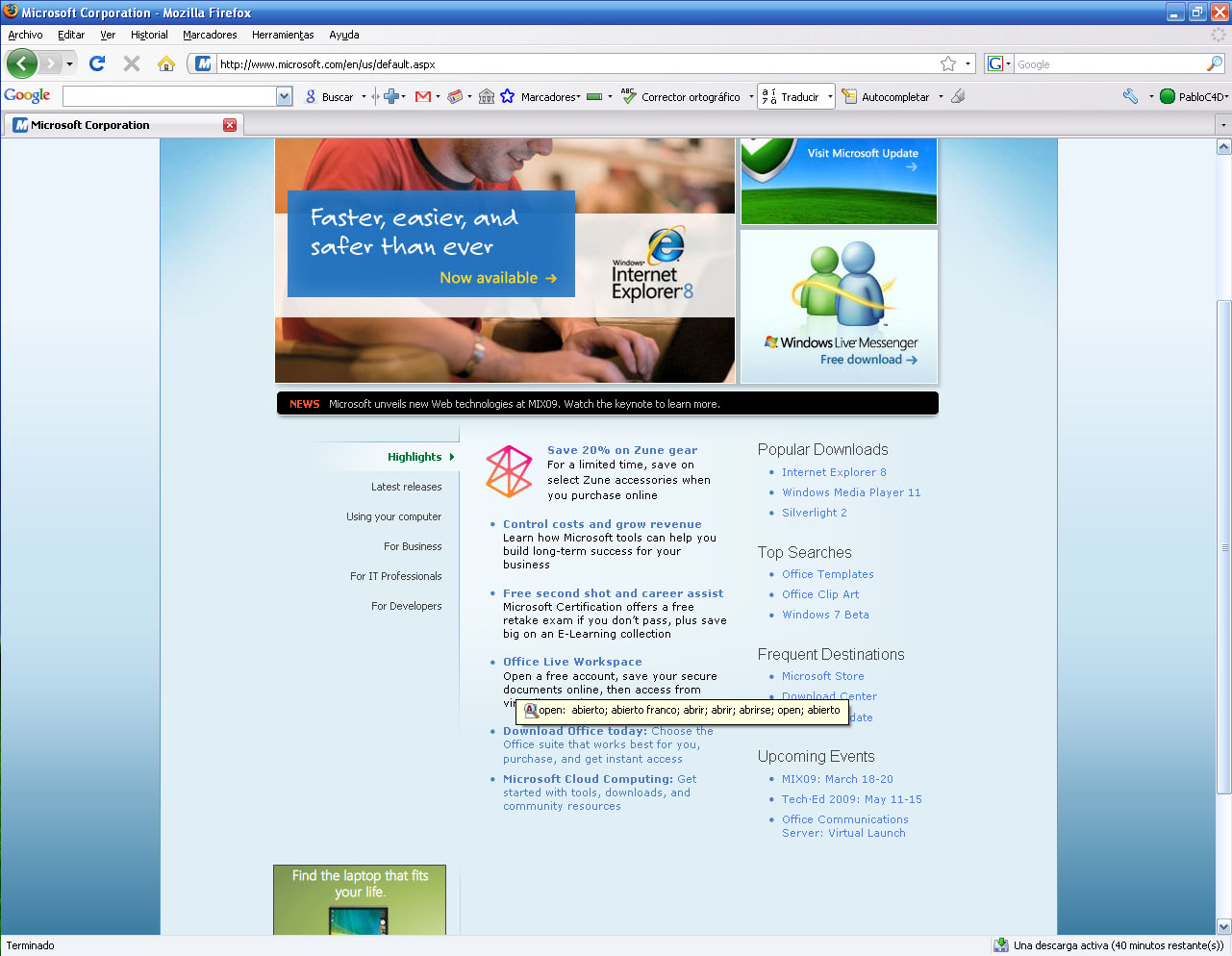Click the PabloC4D account button
Viewport: 1232px width, 956px height.
[x=1194, y=96]
